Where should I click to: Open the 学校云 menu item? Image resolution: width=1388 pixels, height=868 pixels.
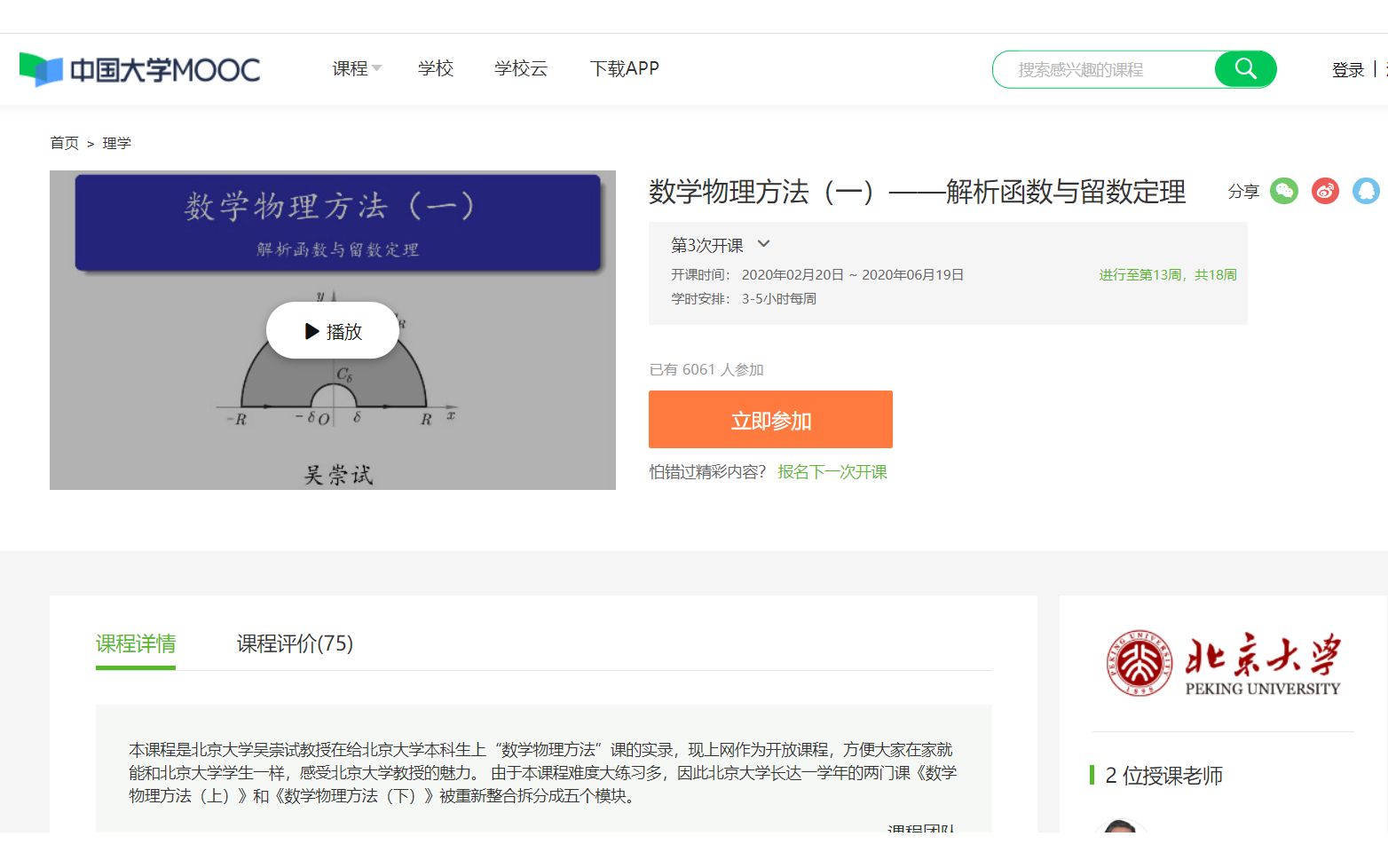(x=521, y=68)
